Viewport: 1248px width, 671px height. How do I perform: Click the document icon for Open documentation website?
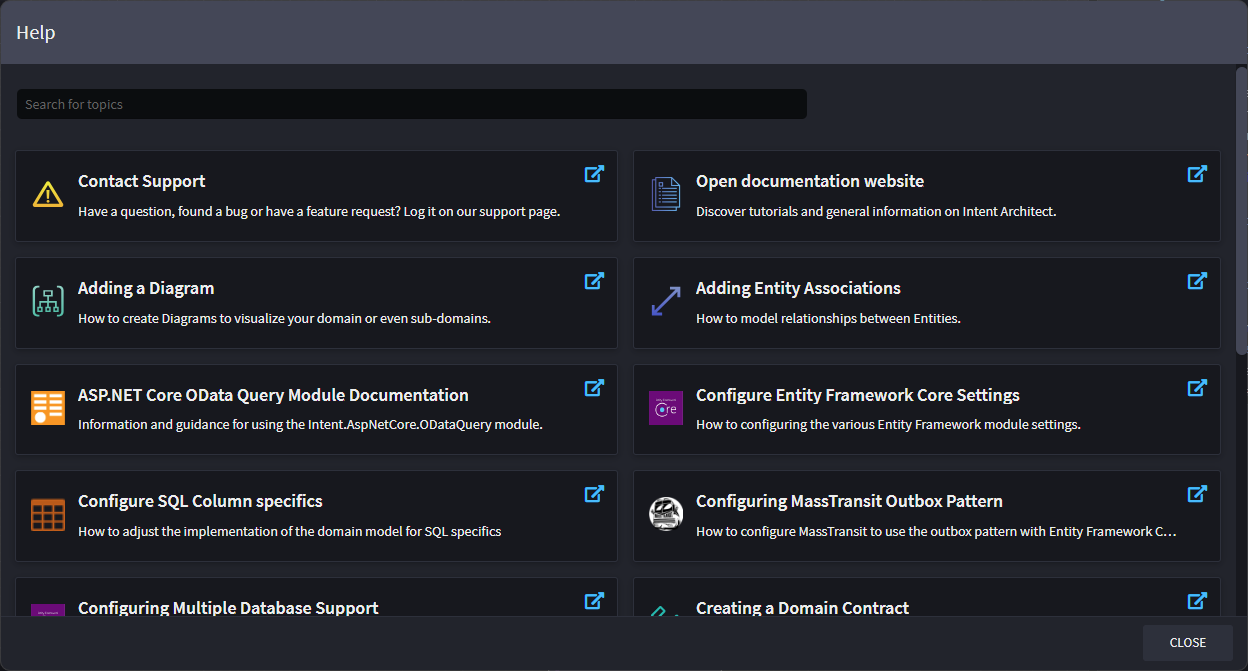point(666,194)
